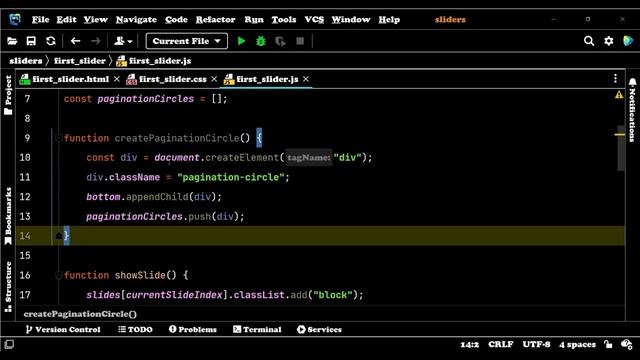The image size is (640, 360).
Task: Change line separator CRLF in status bar
Action: click(x=500, y=345)
